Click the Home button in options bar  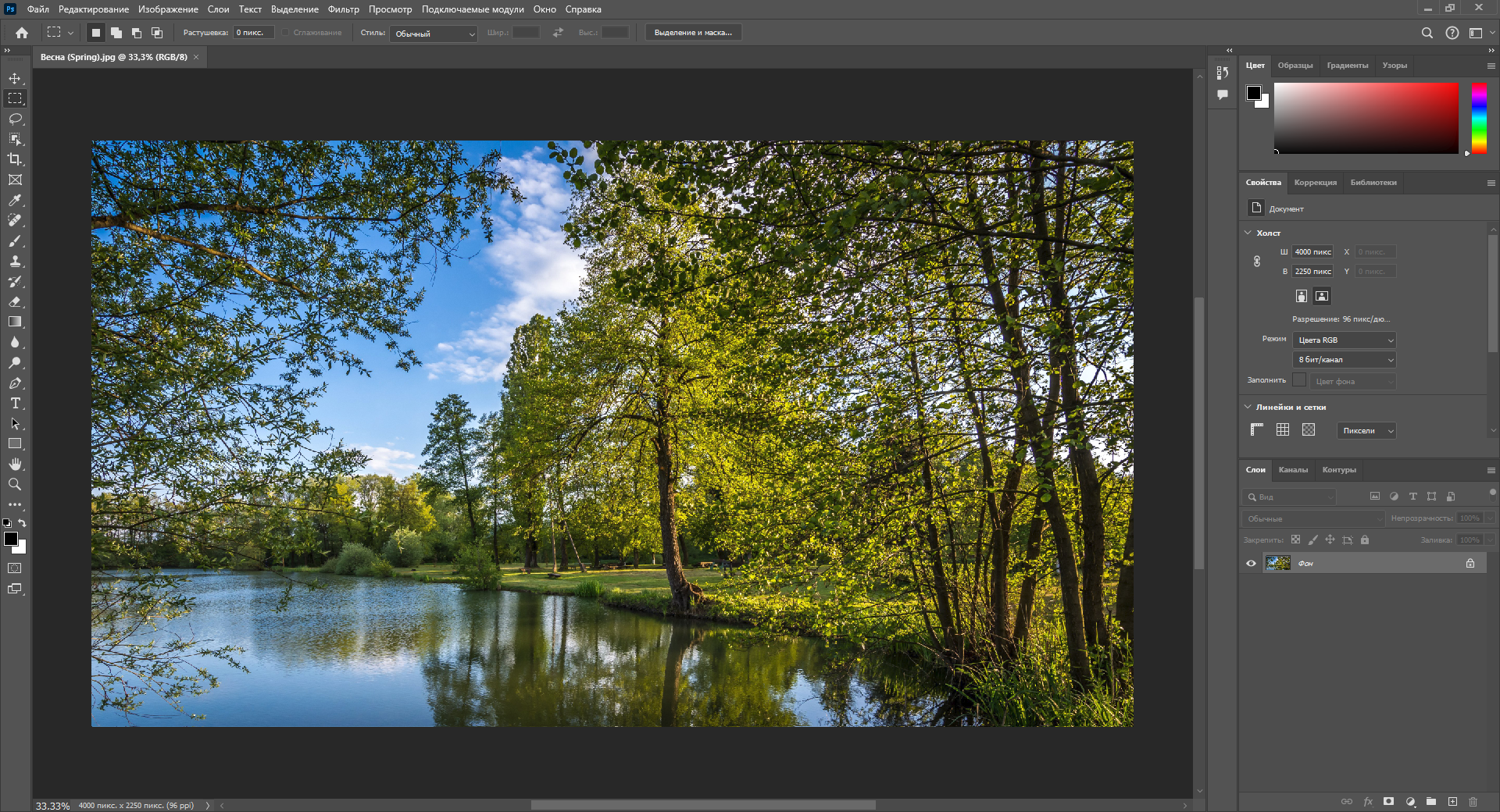point(22,33)
